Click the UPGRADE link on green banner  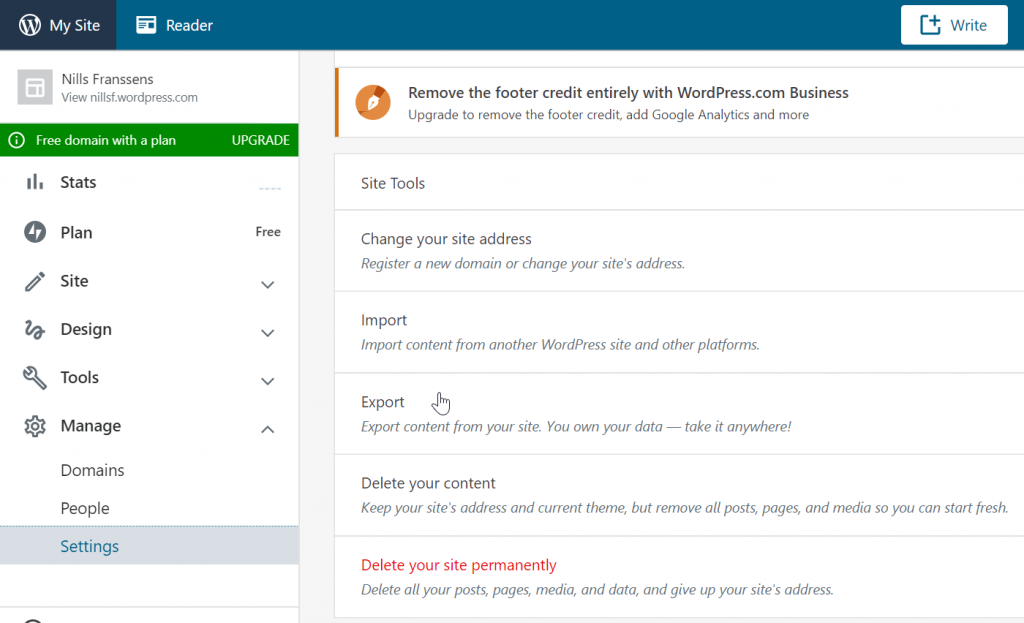(x=261, y=140)
